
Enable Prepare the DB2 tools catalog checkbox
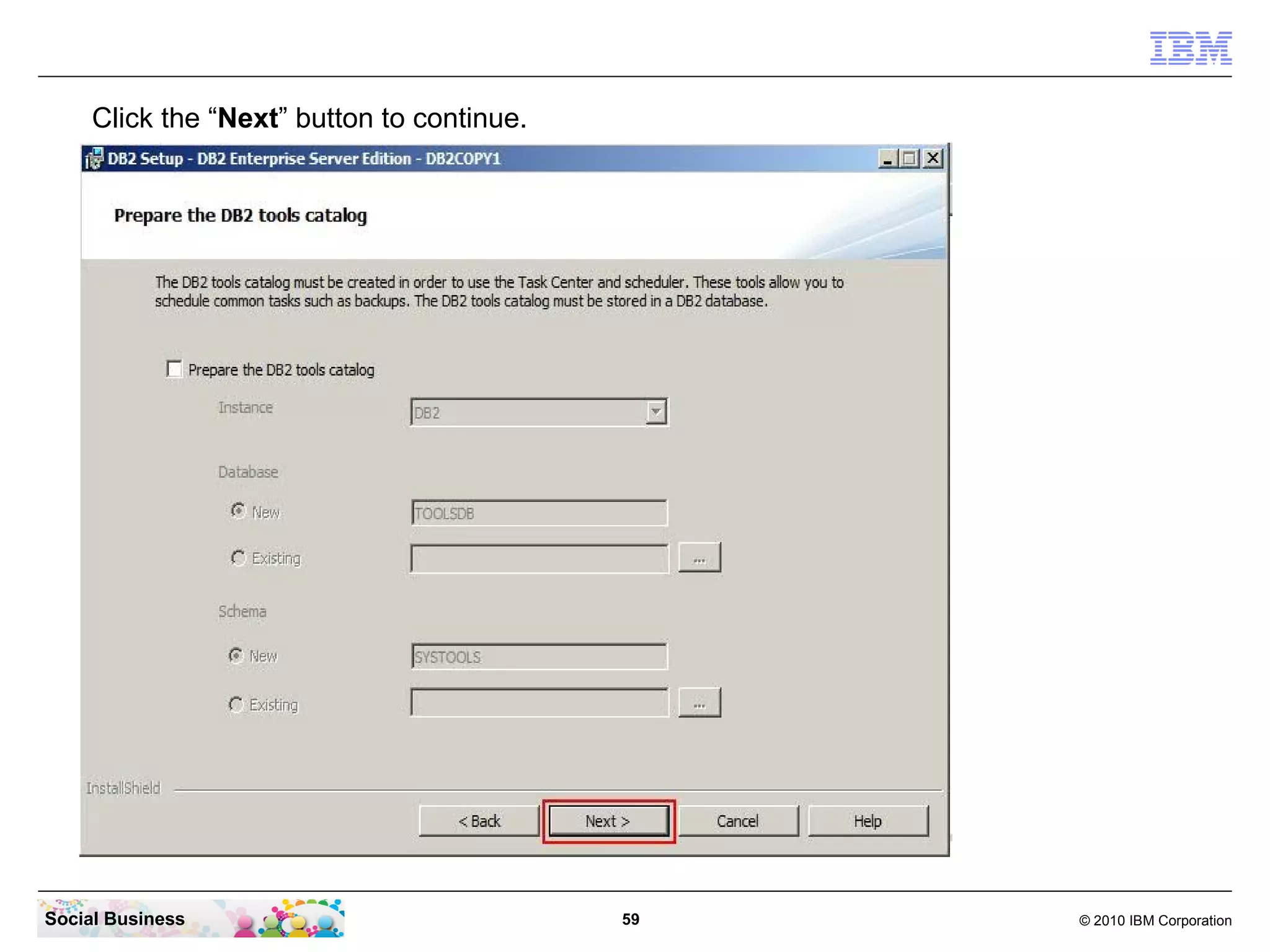pos(174,369)
